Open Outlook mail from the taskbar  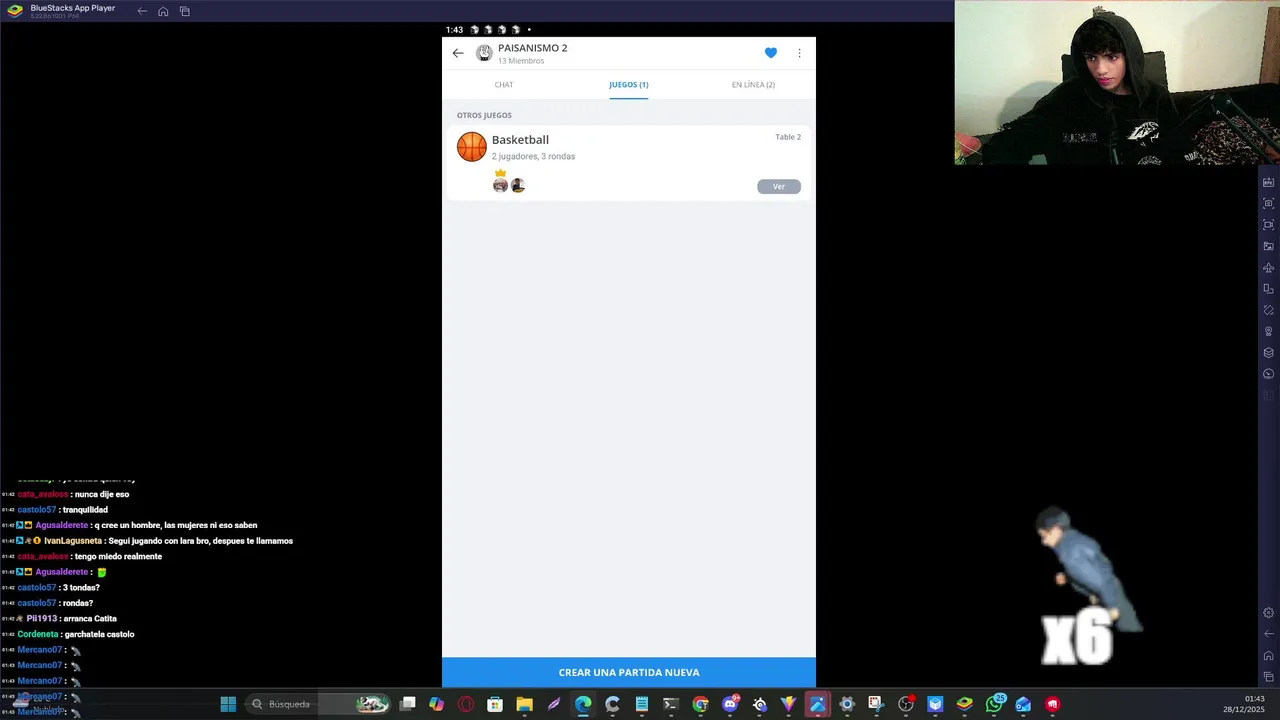click(x=1023, y=704)
